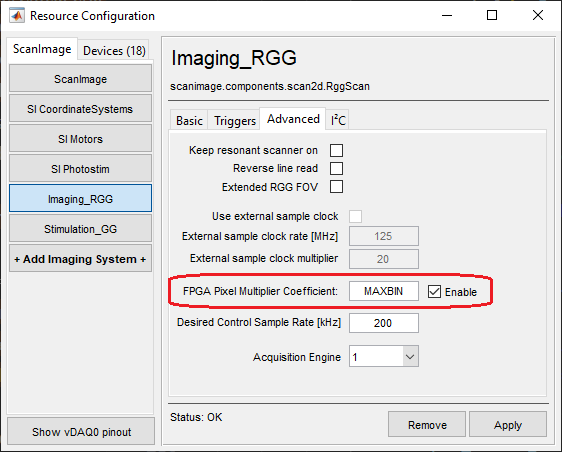The width and height of the screenshot is (562, 452).
Task: Select the Stimulation_GG entry
Action: (x=80, y=229)
